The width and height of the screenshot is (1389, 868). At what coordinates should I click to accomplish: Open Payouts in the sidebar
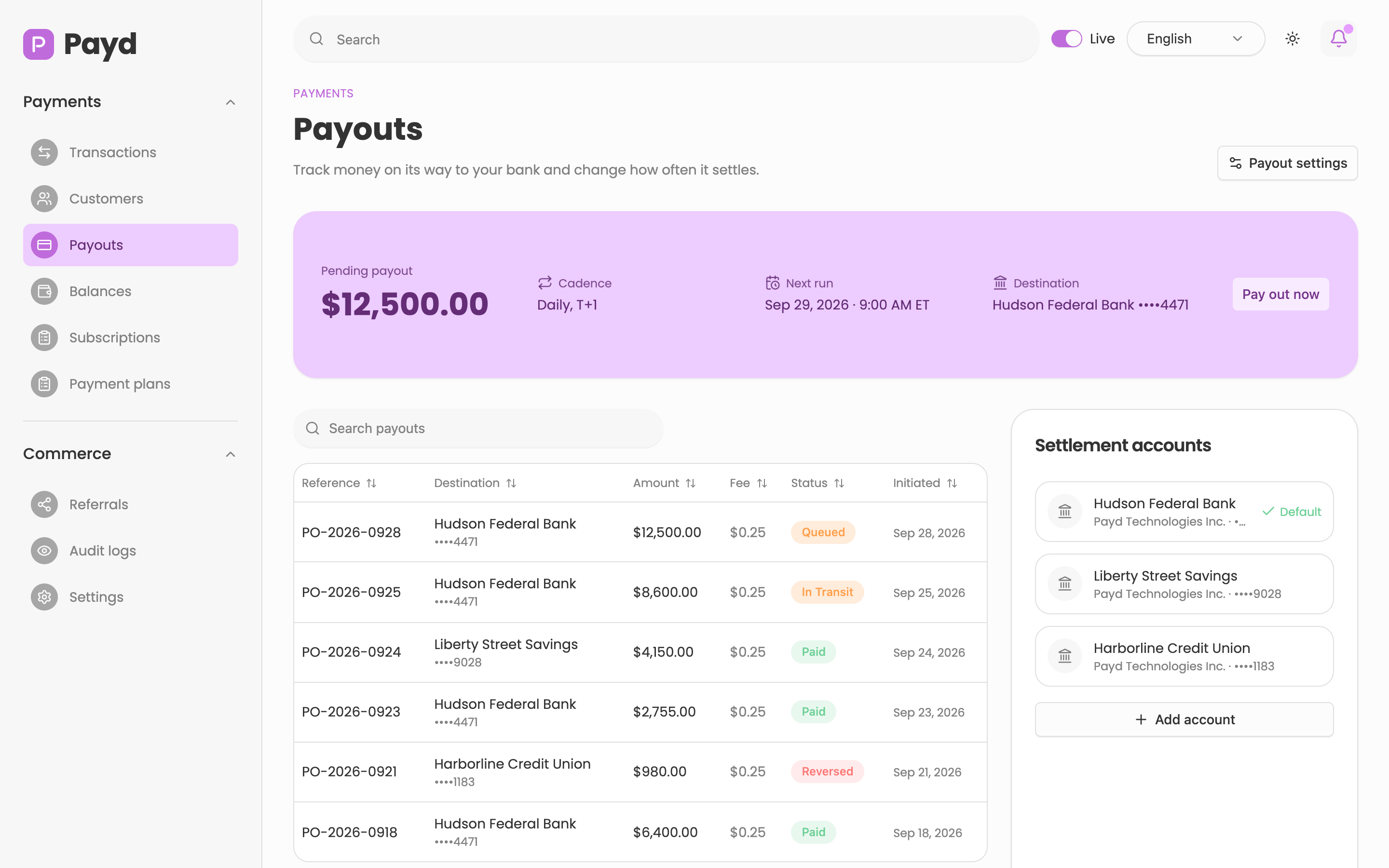tap(130, 245)
